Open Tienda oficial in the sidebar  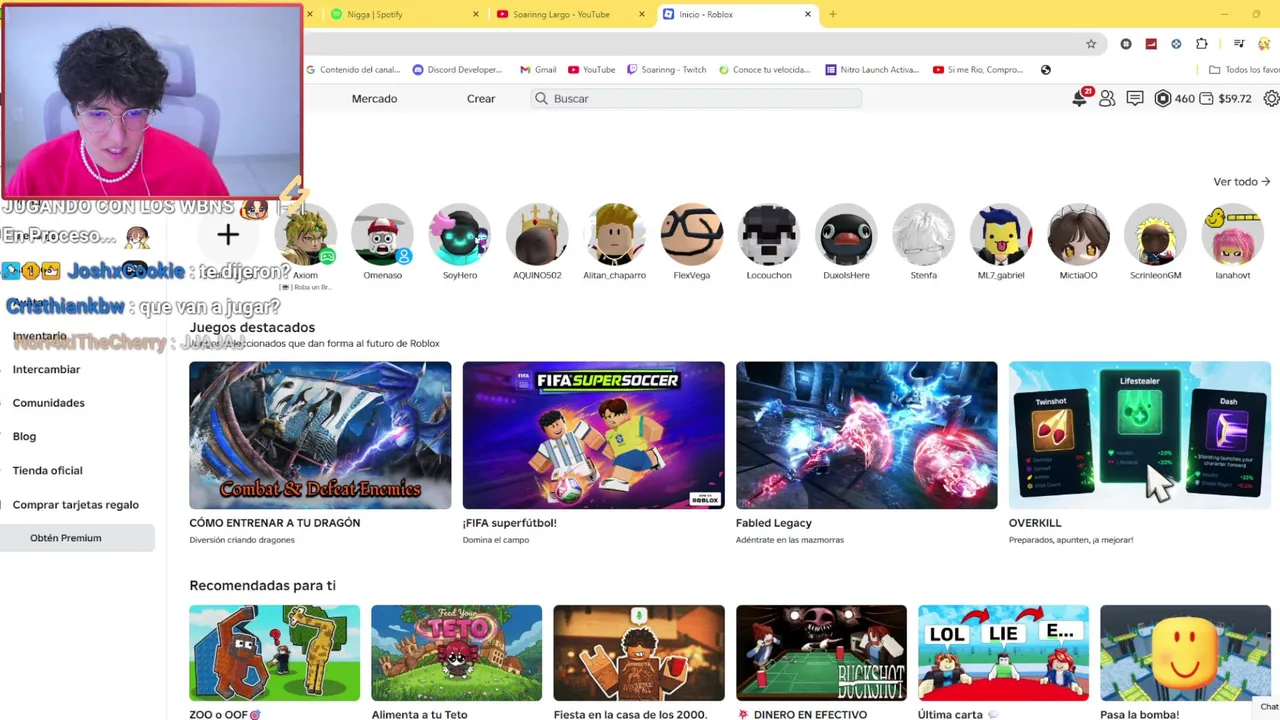coord(47,471)
